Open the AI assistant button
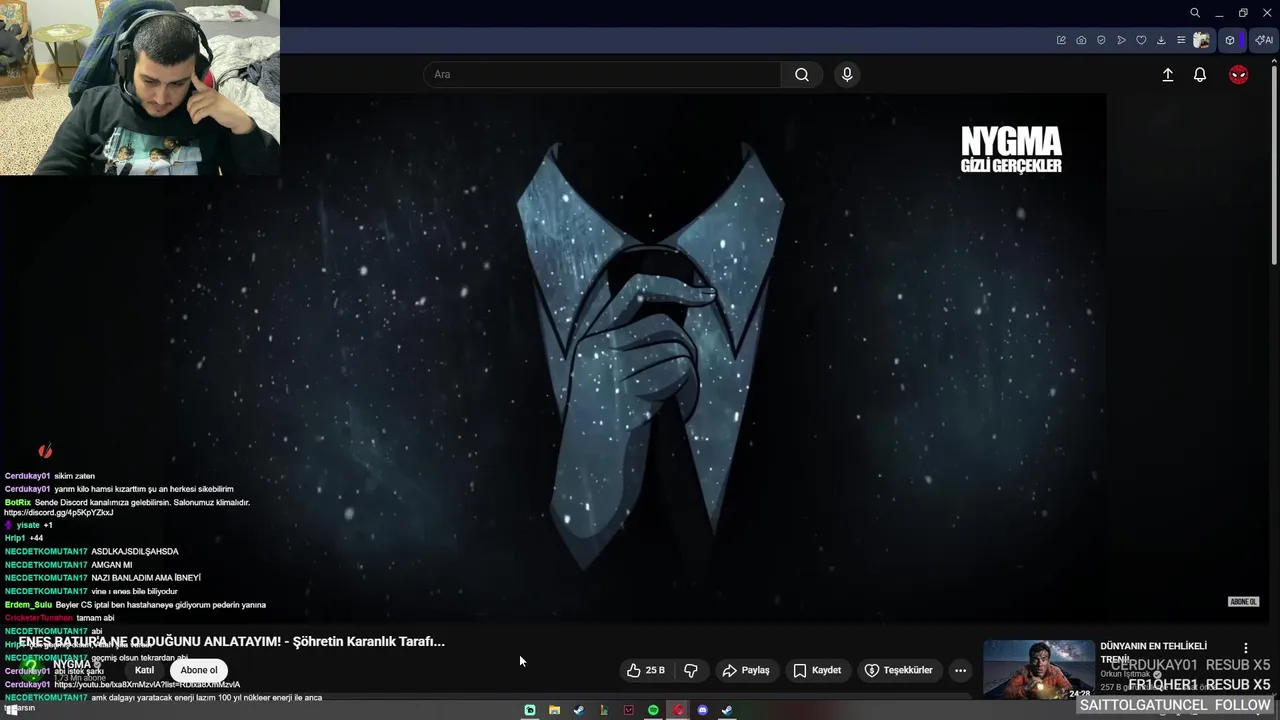 (1264, 40)
